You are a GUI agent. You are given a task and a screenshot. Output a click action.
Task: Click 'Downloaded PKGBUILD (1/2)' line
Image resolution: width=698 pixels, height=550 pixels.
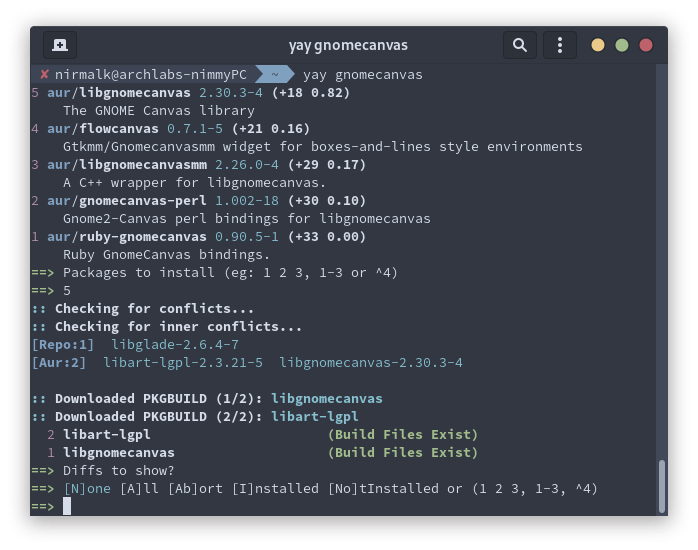point(207,399)
